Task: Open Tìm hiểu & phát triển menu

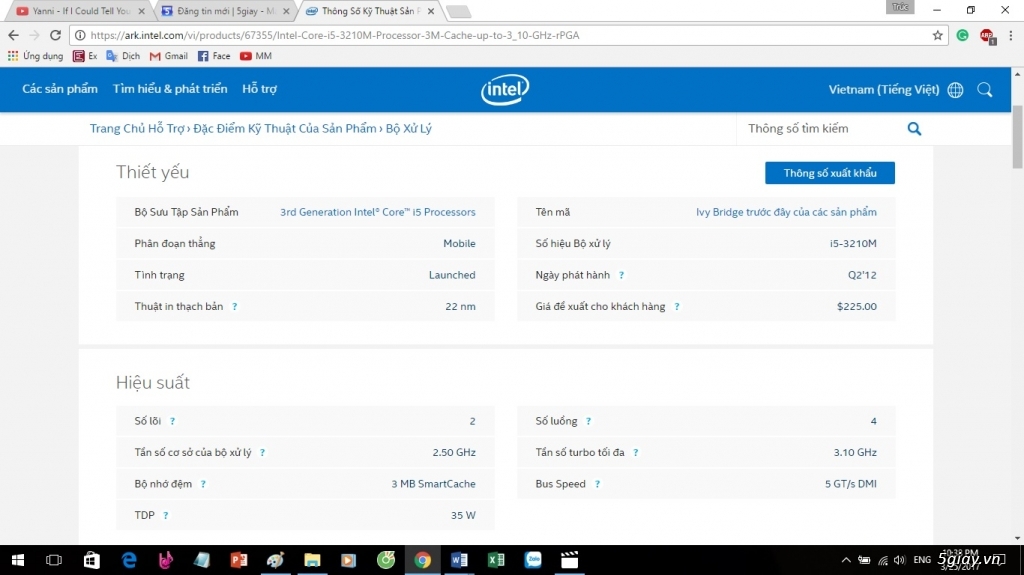Action: [170, 89]
